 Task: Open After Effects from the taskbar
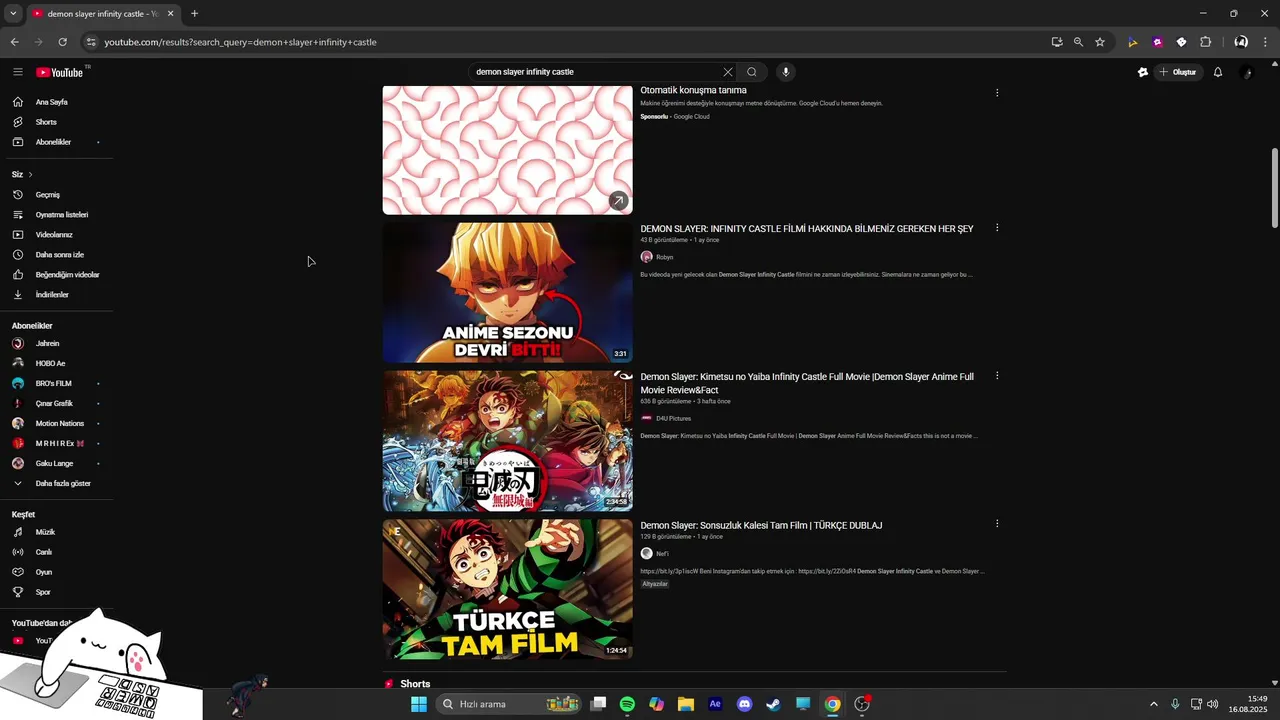pyautogui.click(x=715, y=704)
